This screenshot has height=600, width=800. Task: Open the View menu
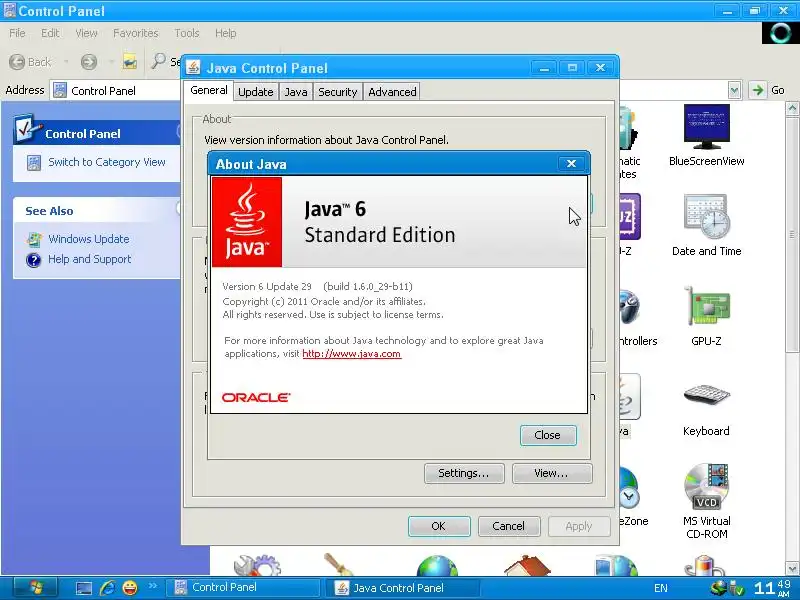click(x=86, y=33)
